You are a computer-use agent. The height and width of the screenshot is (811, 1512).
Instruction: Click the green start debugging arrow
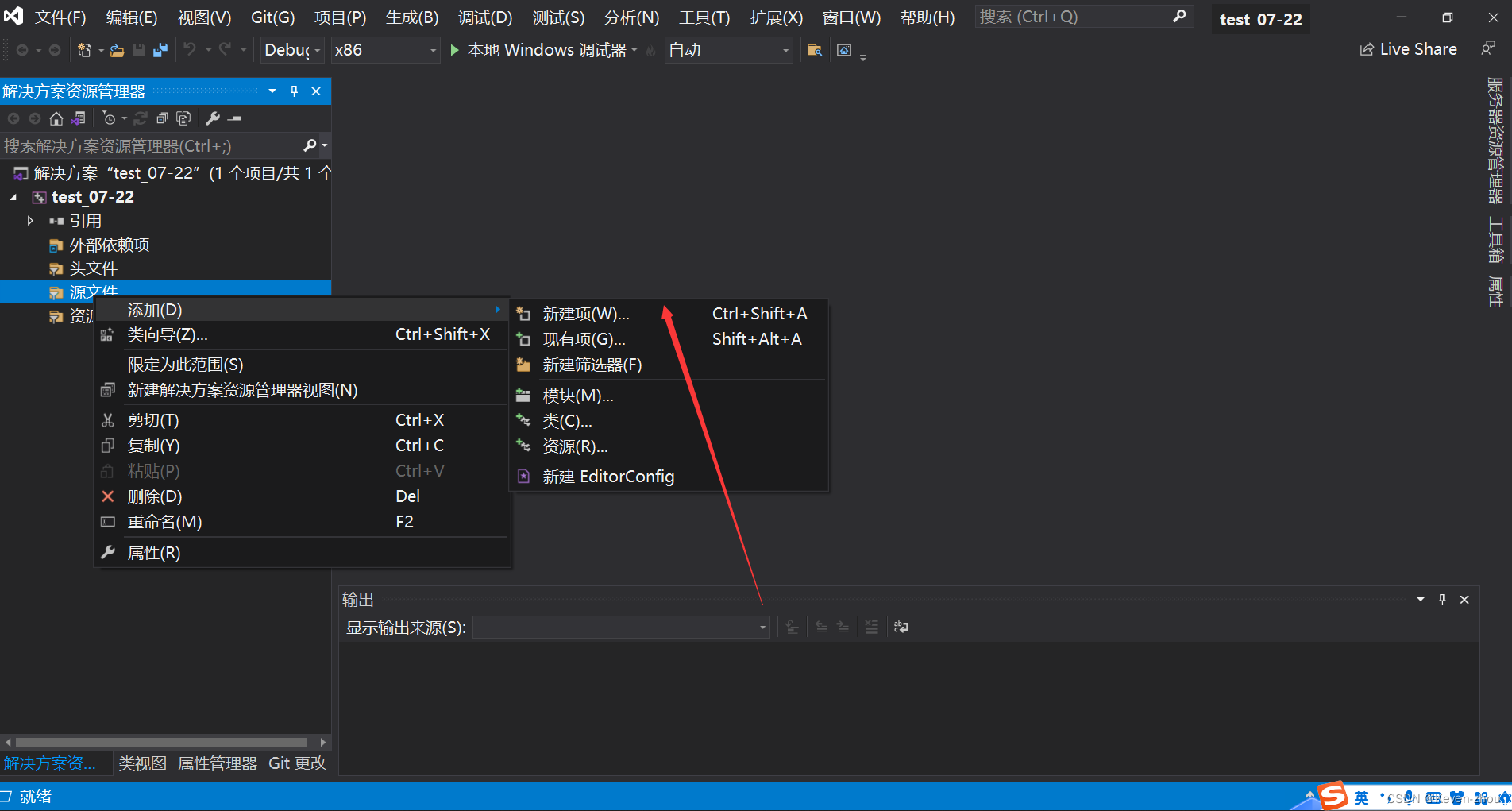[x=455, y=50]
